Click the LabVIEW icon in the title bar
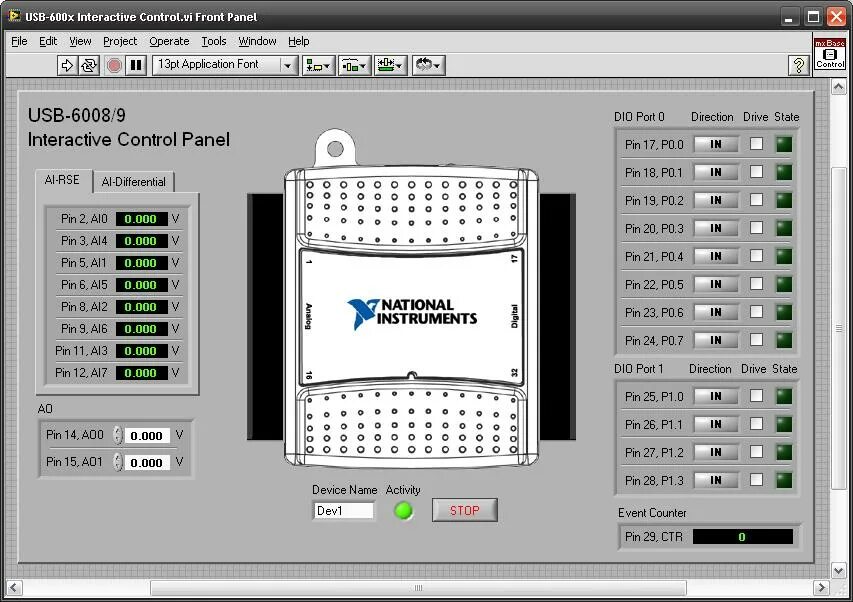The image size is (853, 602). click(14, 16)
